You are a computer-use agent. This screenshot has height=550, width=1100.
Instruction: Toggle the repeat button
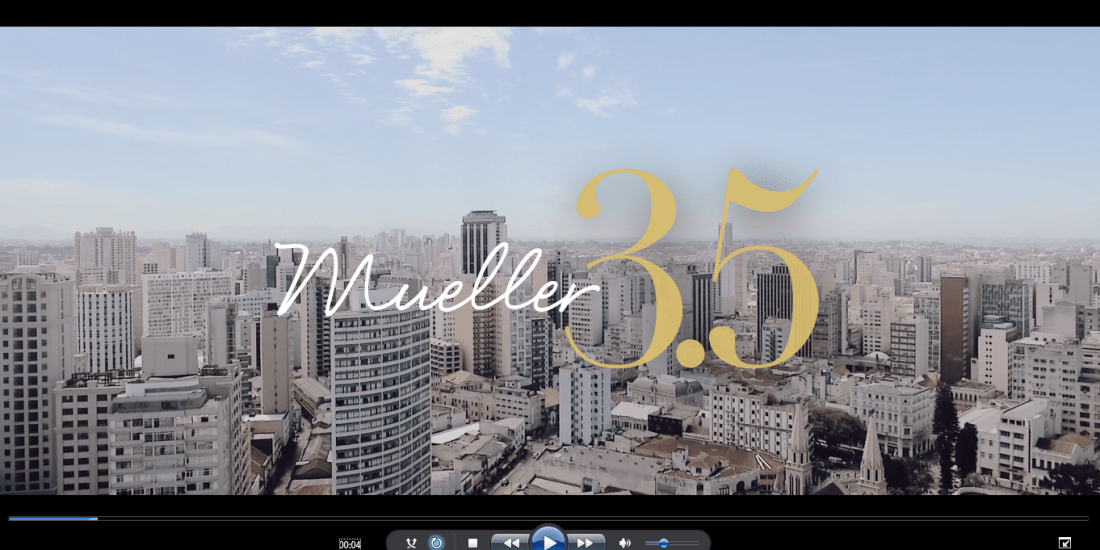[436, 543]
